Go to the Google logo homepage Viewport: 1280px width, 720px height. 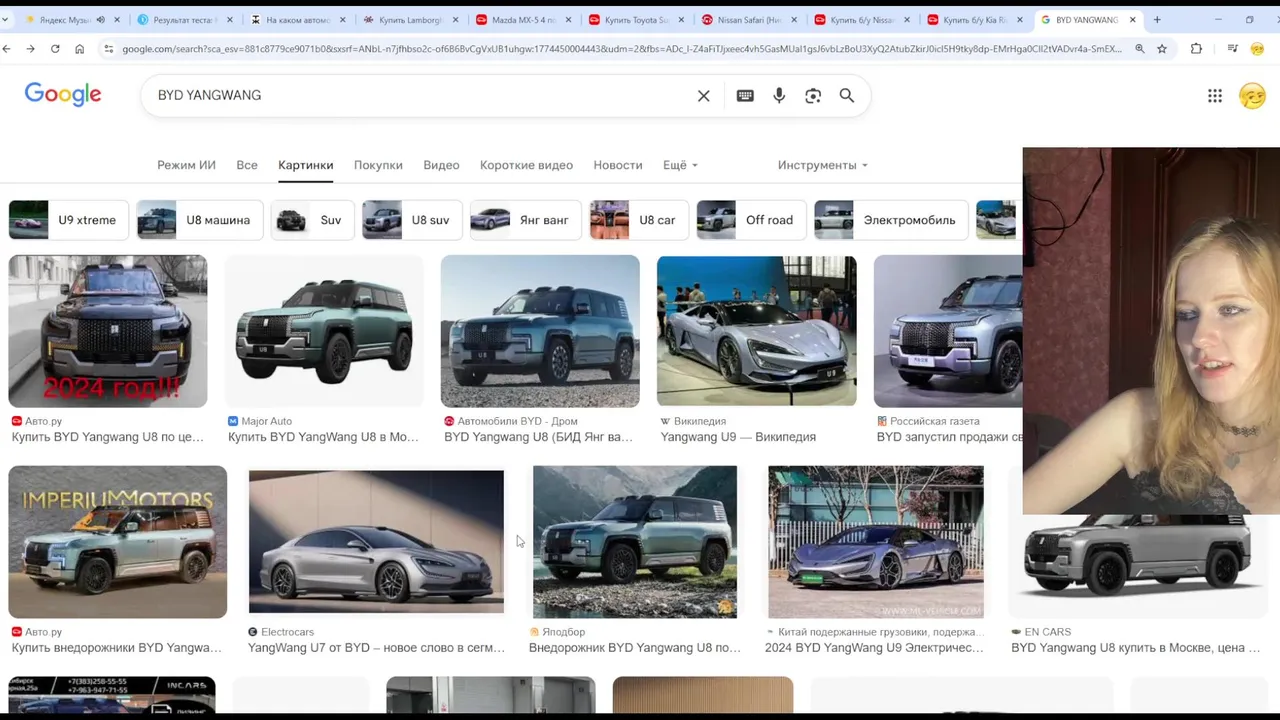[63, 94]
